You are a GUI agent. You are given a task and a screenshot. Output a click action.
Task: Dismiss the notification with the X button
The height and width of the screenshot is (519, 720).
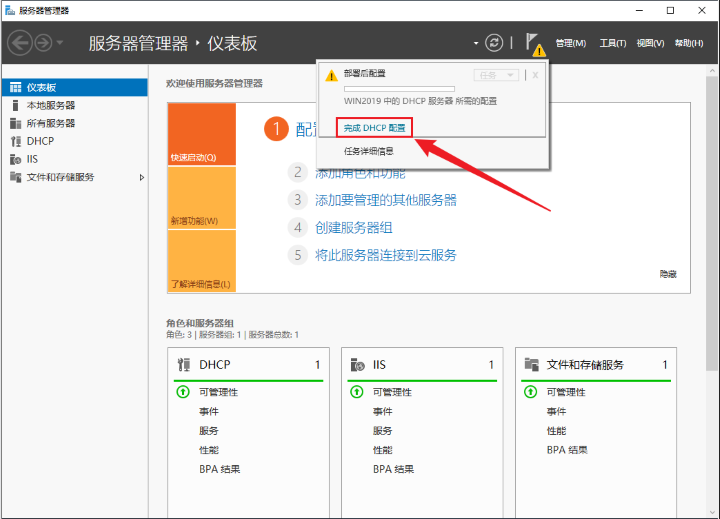535,75
